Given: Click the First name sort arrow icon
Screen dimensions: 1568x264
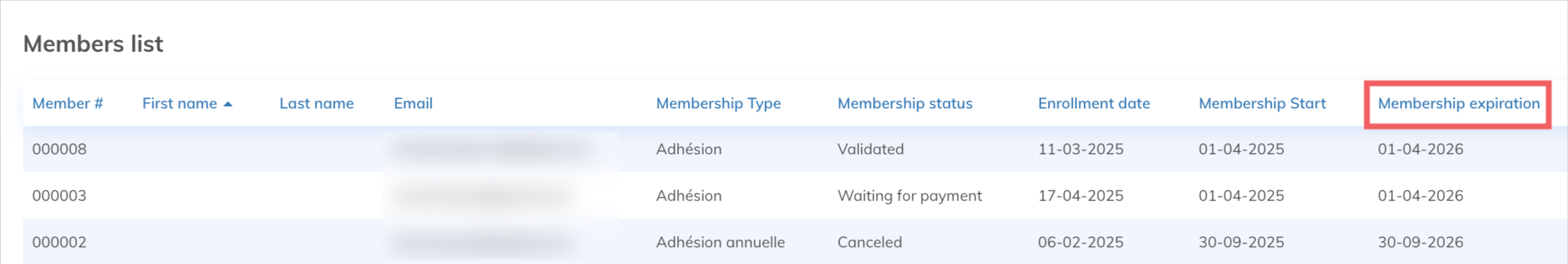Looking at the screenshot, I should [x=227, y=104].
